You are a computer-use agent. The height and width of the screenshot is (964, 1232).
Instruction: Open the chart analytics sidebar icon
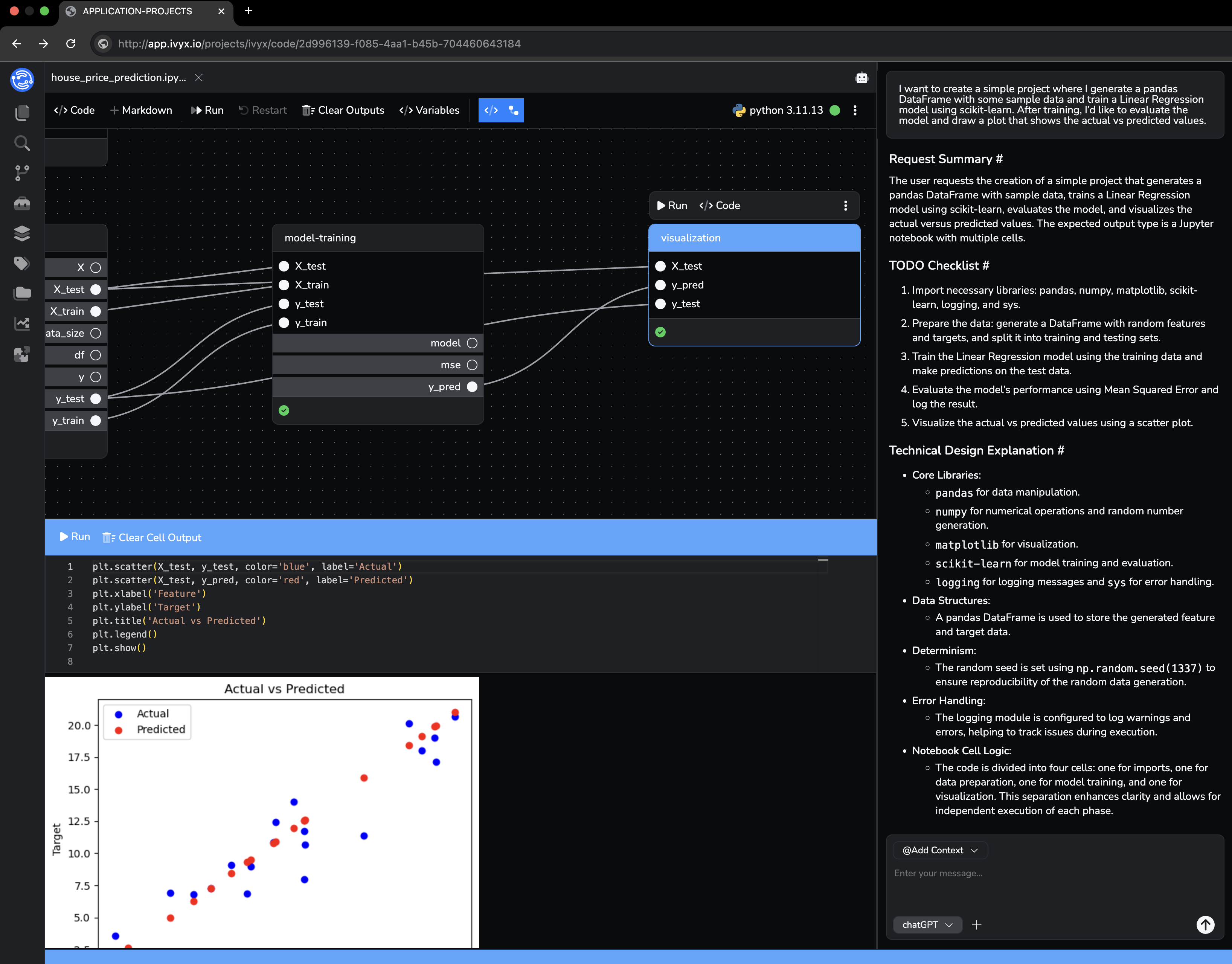point(22,323)
